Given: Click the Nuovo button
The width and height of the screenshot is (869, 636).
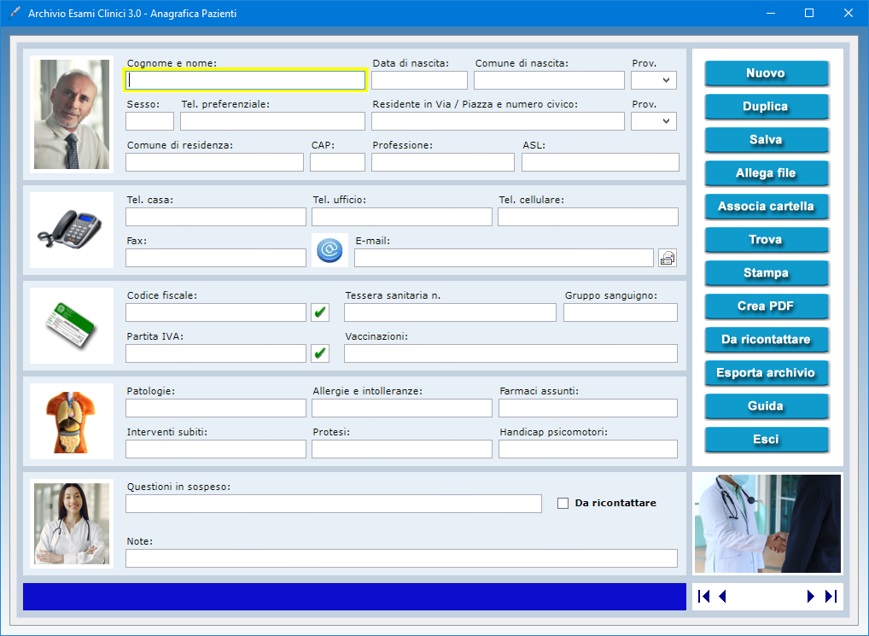Looking at the screenshot, I should click(x=766, y=73).
